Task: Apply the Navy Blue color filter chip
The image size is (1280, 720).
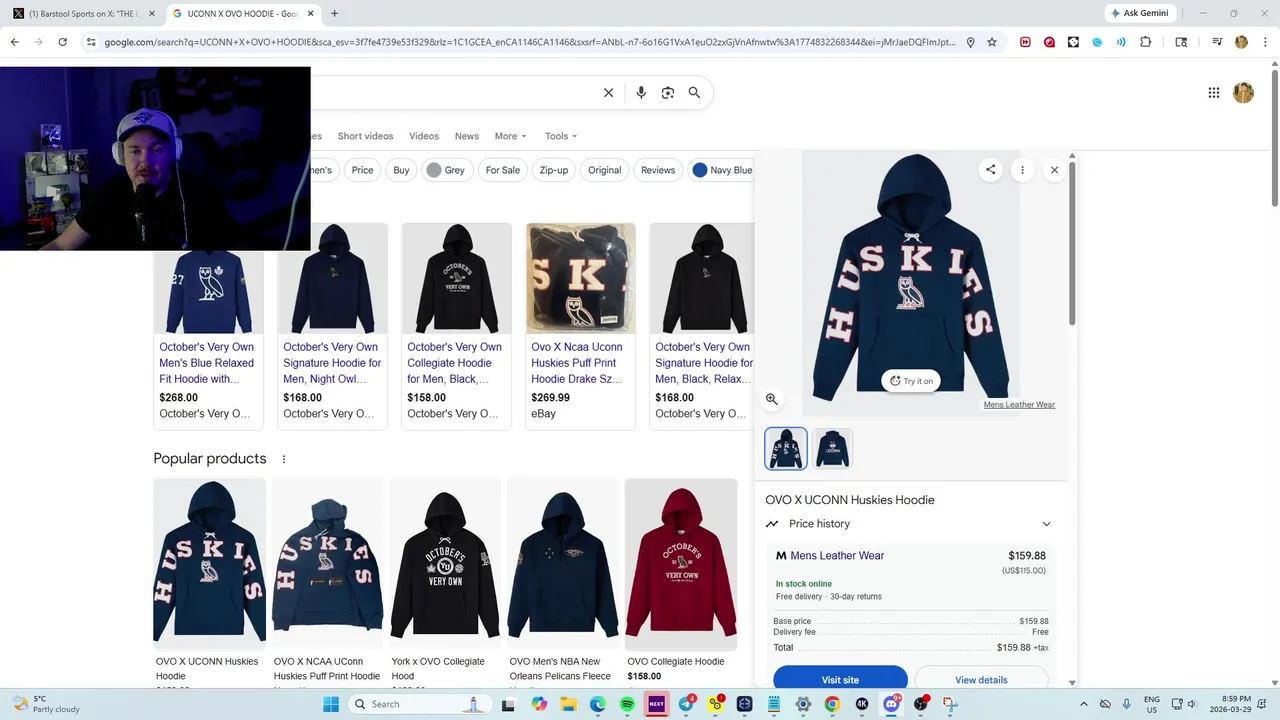Action: (x=722, y=170)
